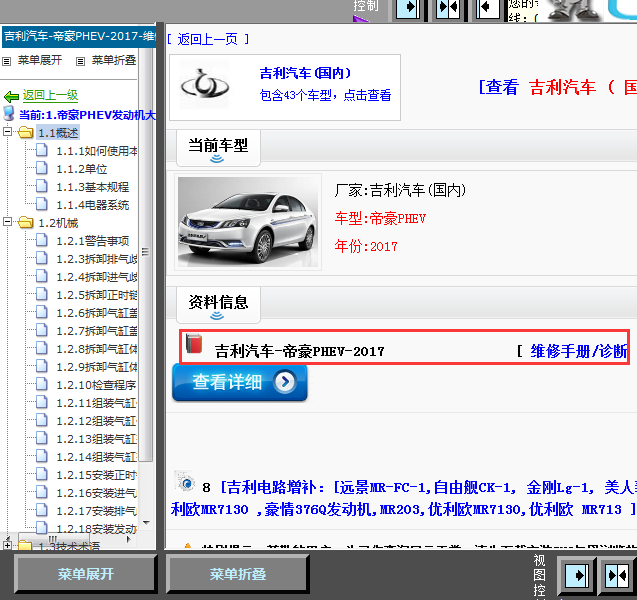
Task: Open document 1.1.2单位
Action: click(x=82, y=169)
